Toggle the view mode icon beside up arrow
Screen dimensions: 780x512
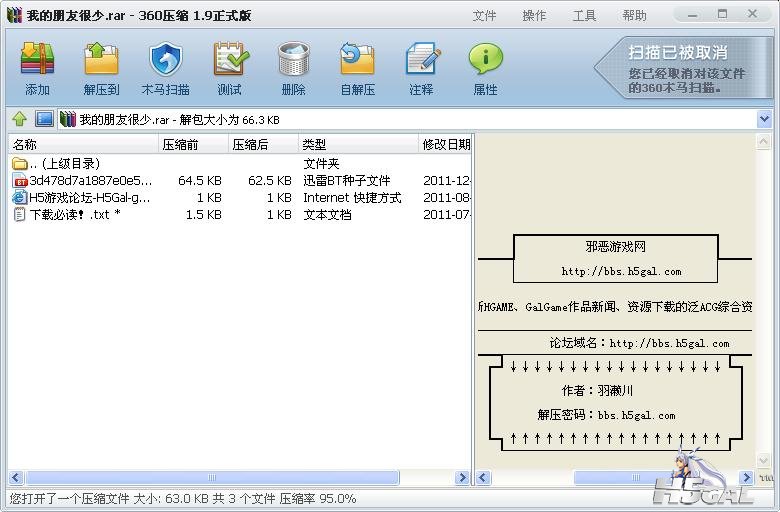44,119
